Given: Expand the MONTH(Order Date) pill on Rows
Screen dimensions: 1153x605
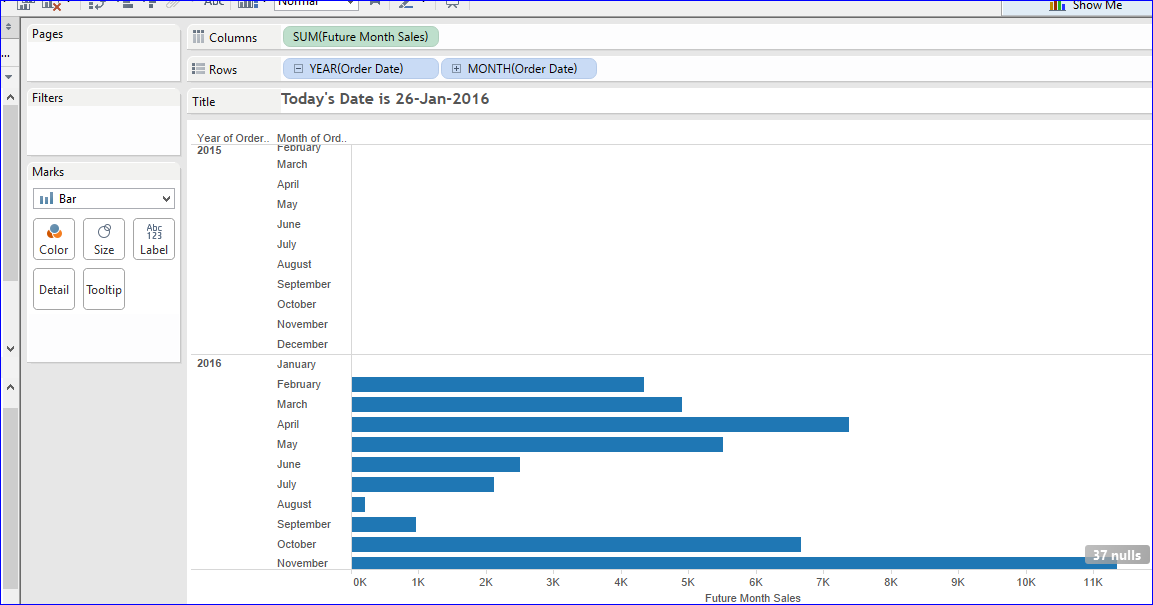Looking at the screenshot, I should (x=457, y=68).
